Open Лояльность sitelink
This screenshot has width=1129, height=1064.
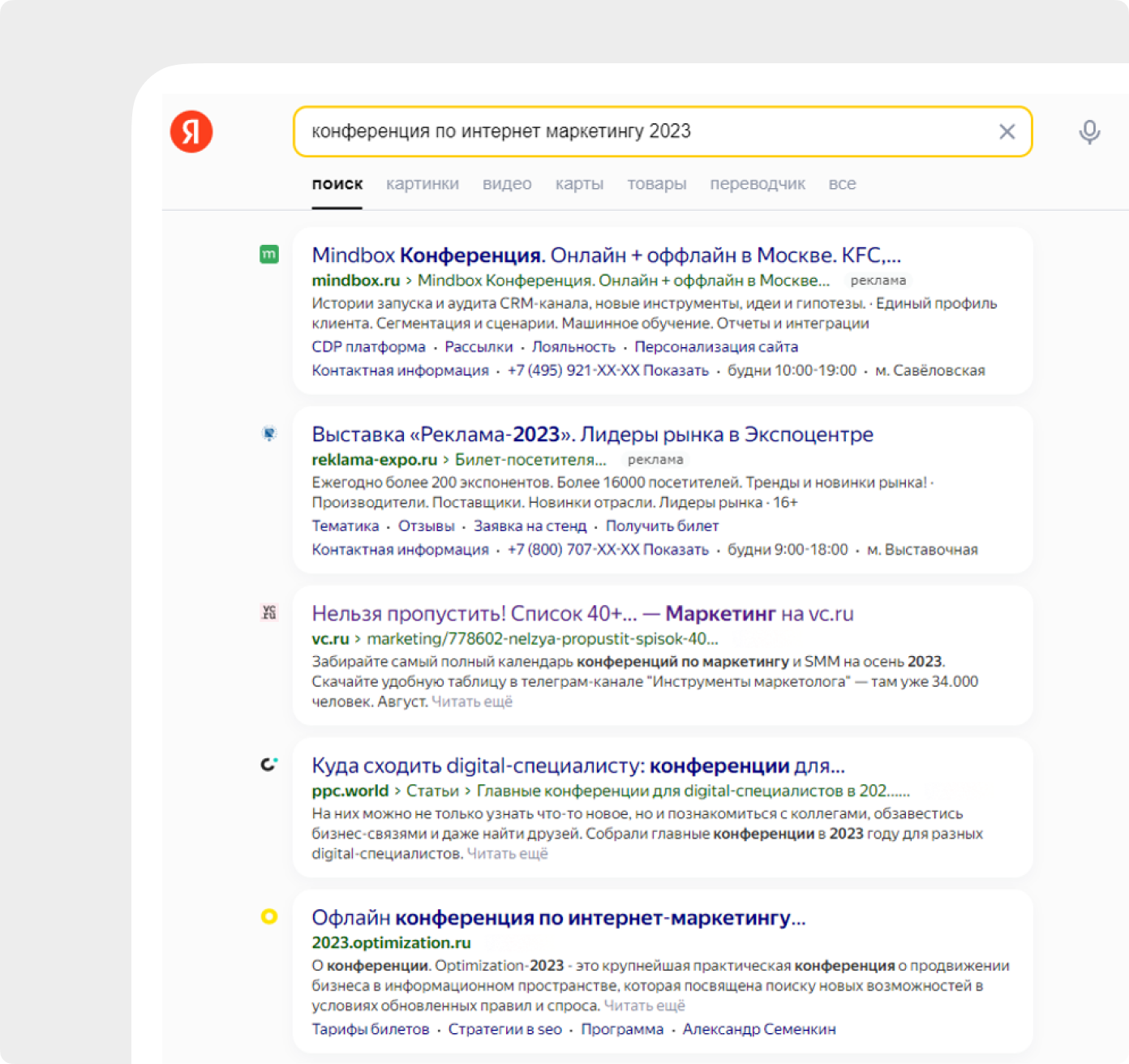click(x=573, y=347)
